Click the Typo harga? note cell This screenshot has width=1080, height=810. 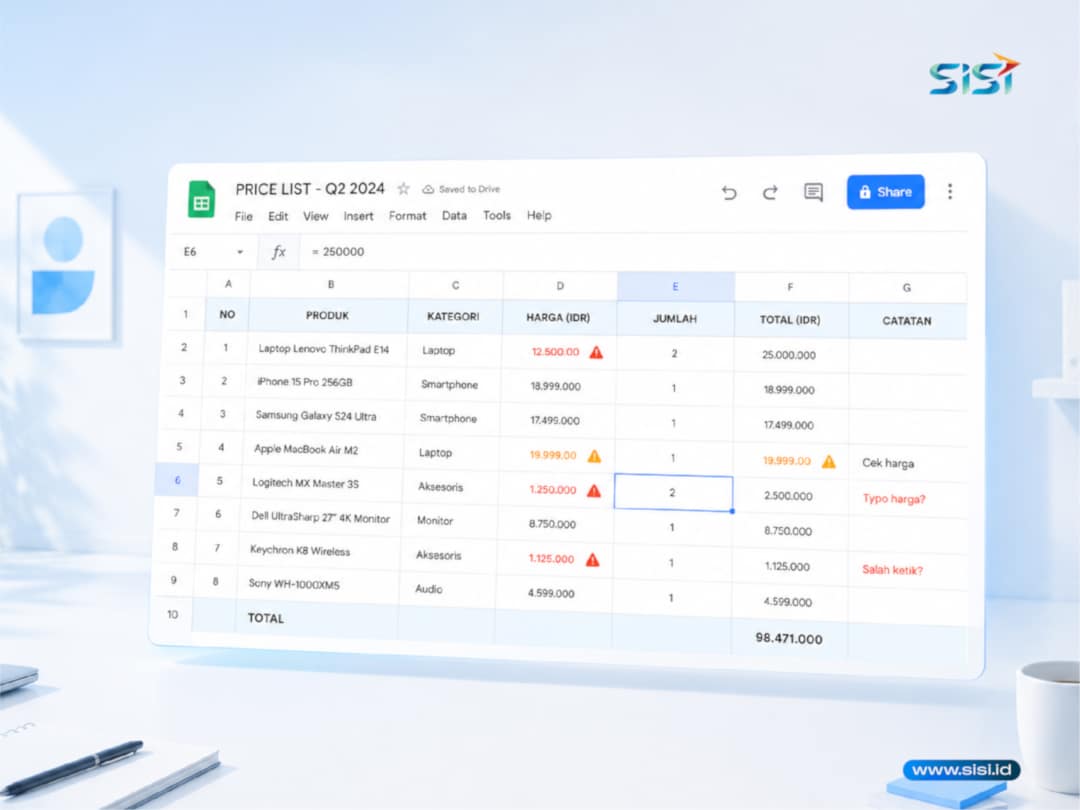click(907, 499)
